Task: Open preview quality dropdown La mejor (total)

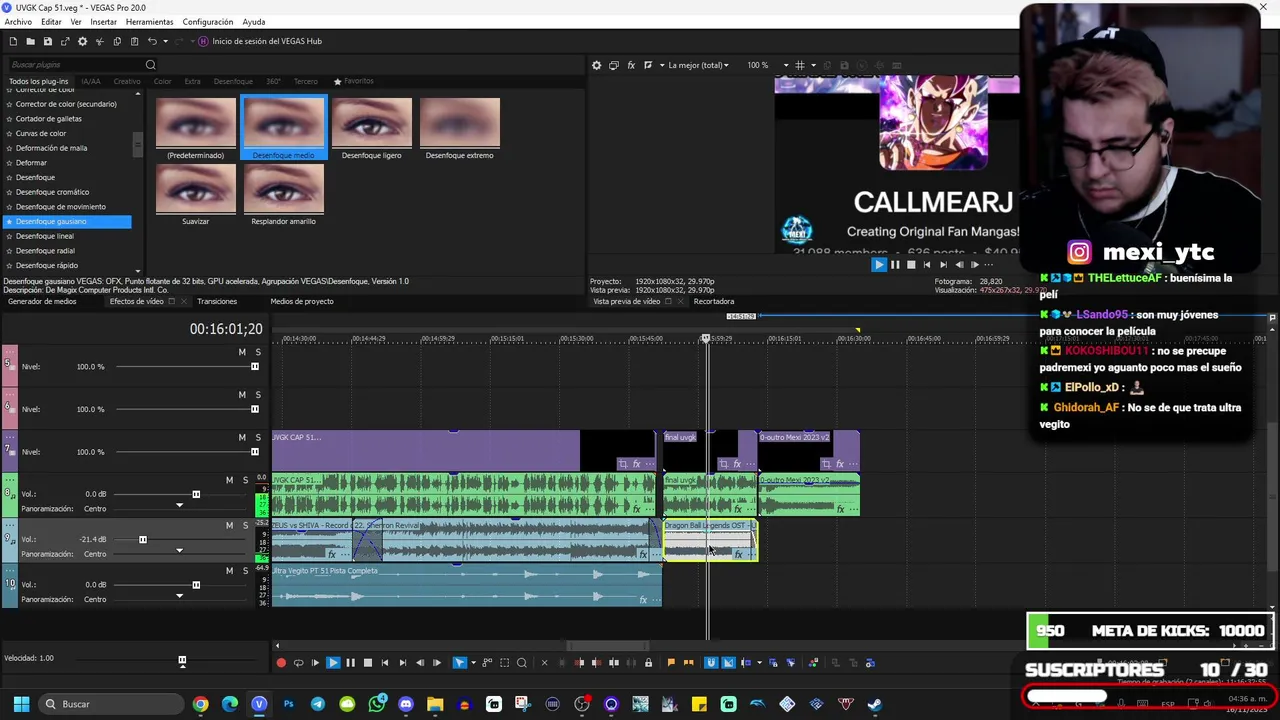Action: pos(698,65)
